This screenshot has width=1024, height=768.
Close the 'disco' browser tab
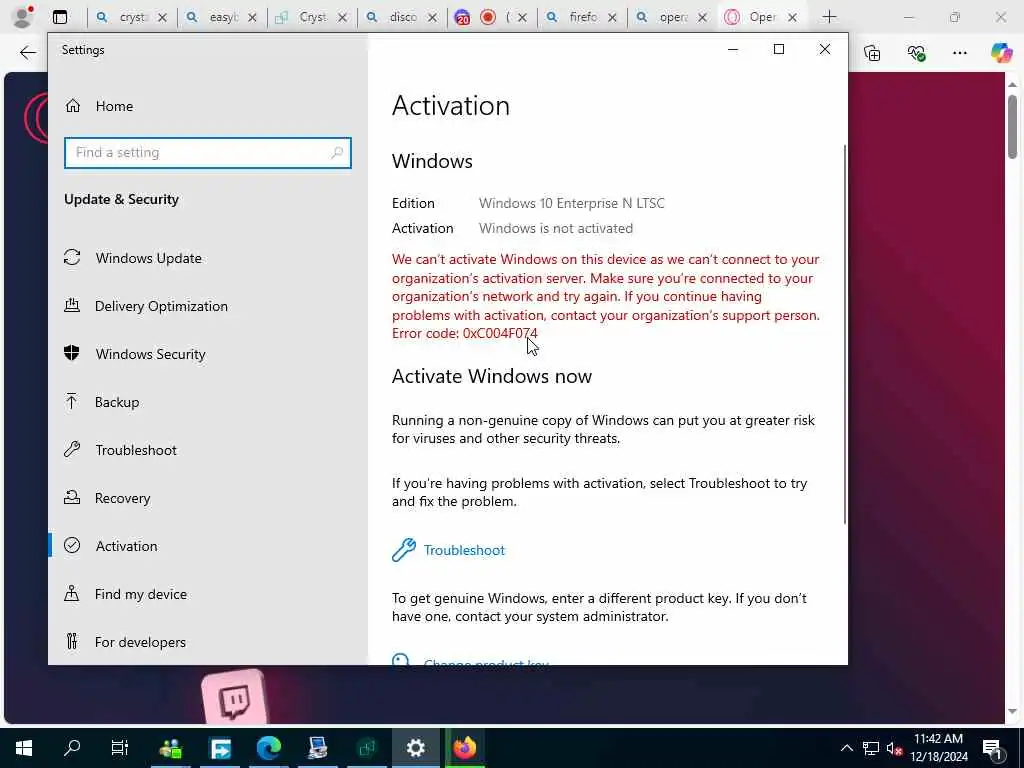coord(432,18)
